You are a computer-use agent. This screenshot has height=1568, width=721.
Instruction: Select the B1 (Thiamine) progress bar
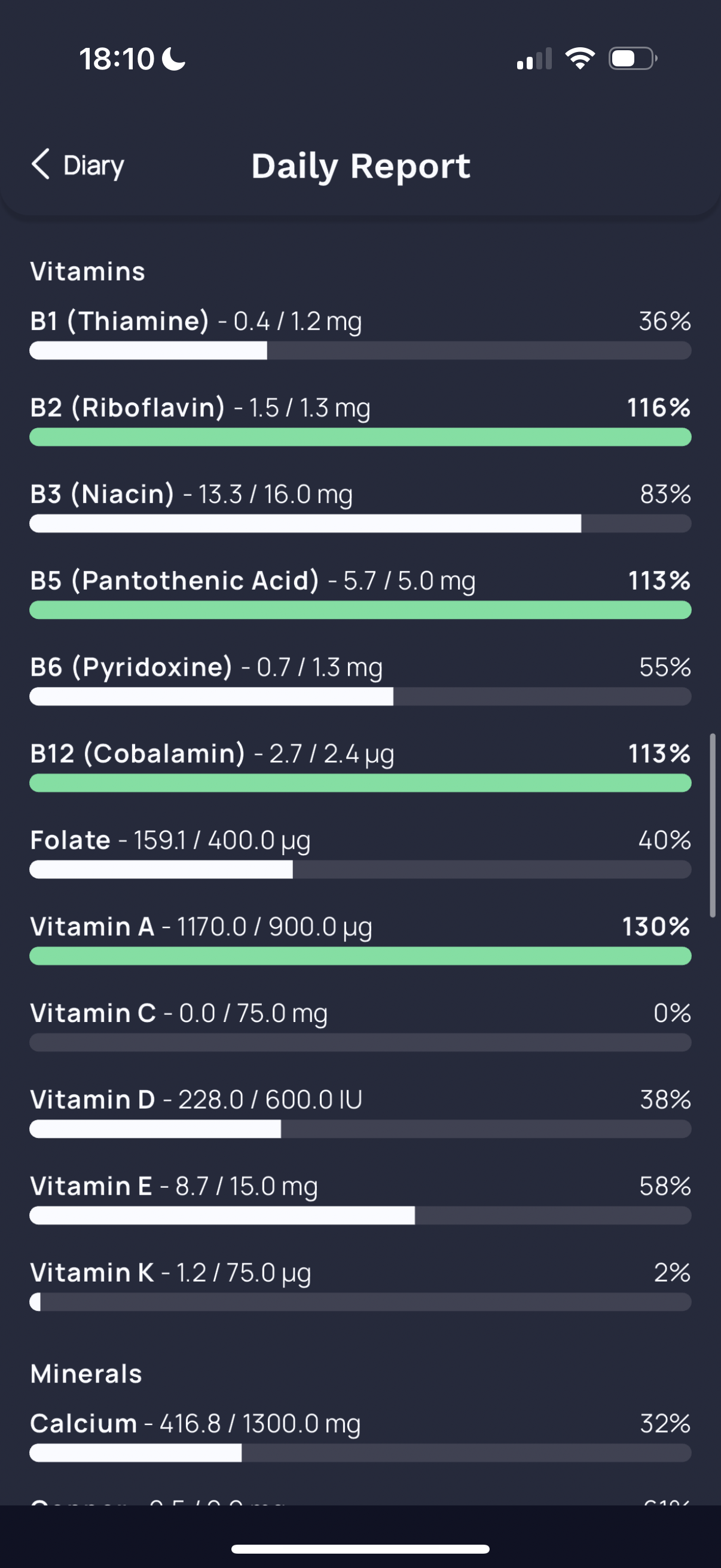coord(360,350)
